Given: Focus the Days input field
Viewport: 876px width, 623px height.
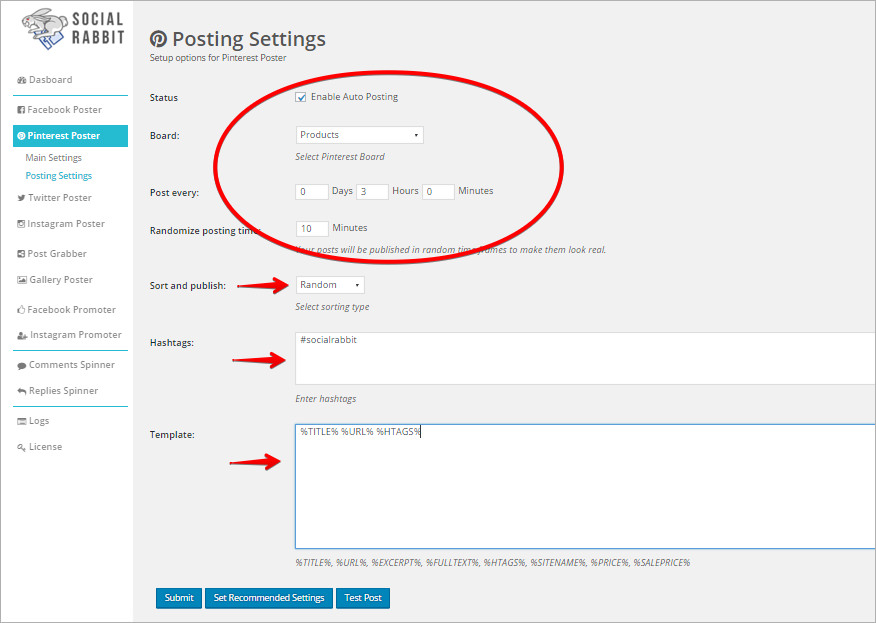Looking at the screenshot, I should point(312,192).
